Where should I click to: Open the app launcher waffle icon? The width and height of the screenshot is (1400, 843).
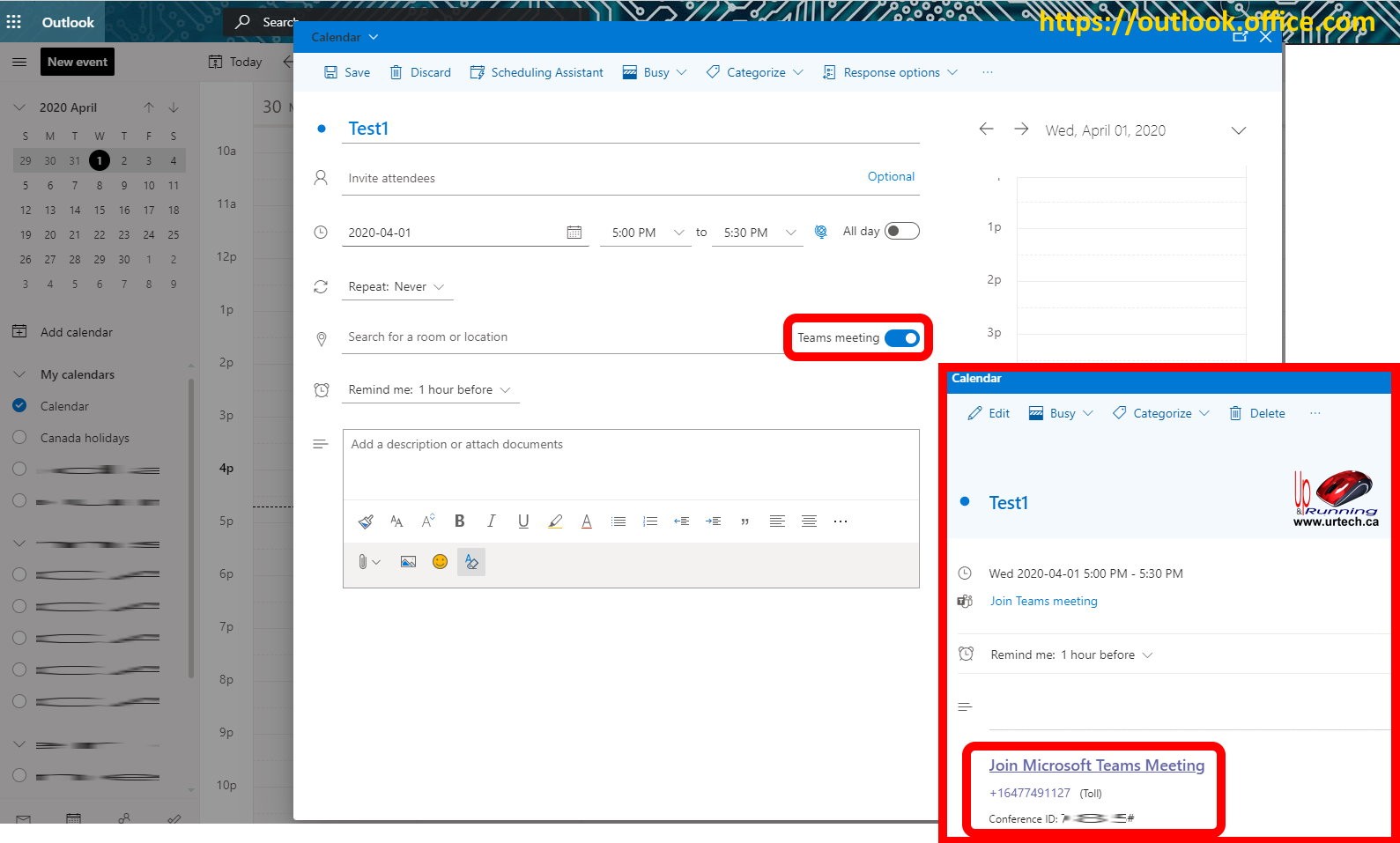click(14, 22)
